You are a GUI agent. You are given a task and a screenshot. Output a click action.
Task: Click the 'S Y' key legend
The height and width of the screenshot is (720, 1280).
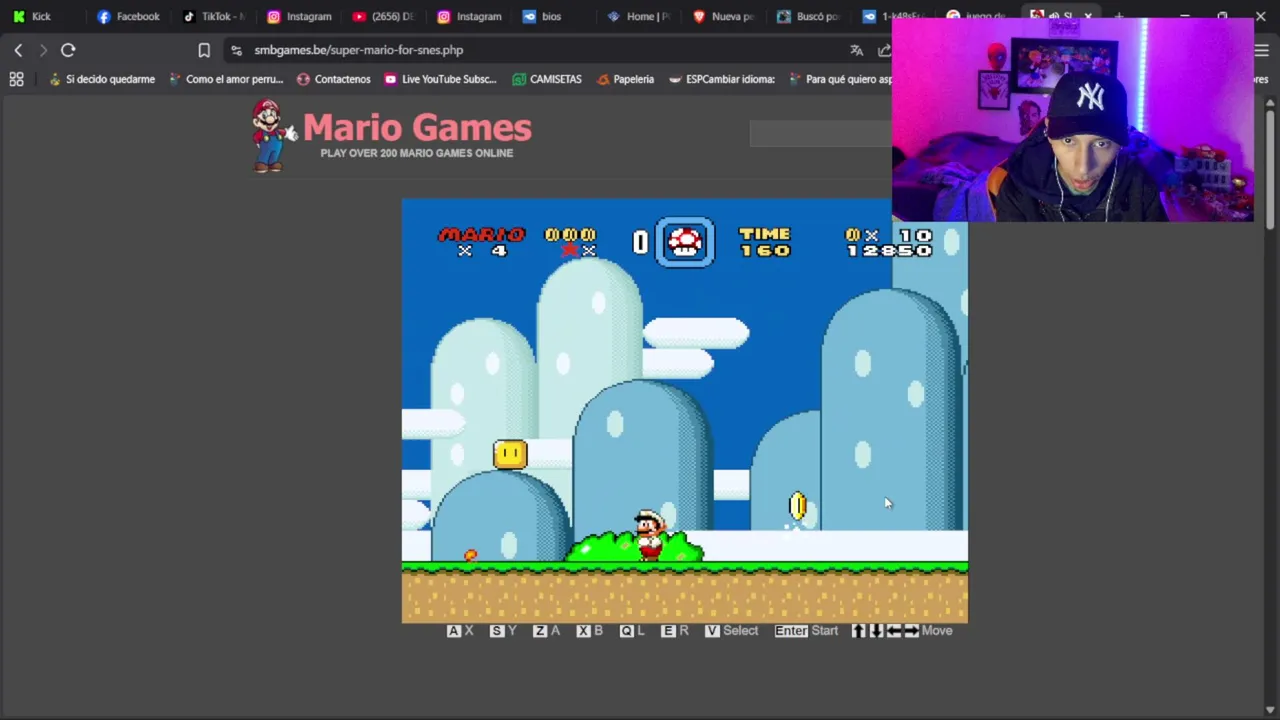503,631
